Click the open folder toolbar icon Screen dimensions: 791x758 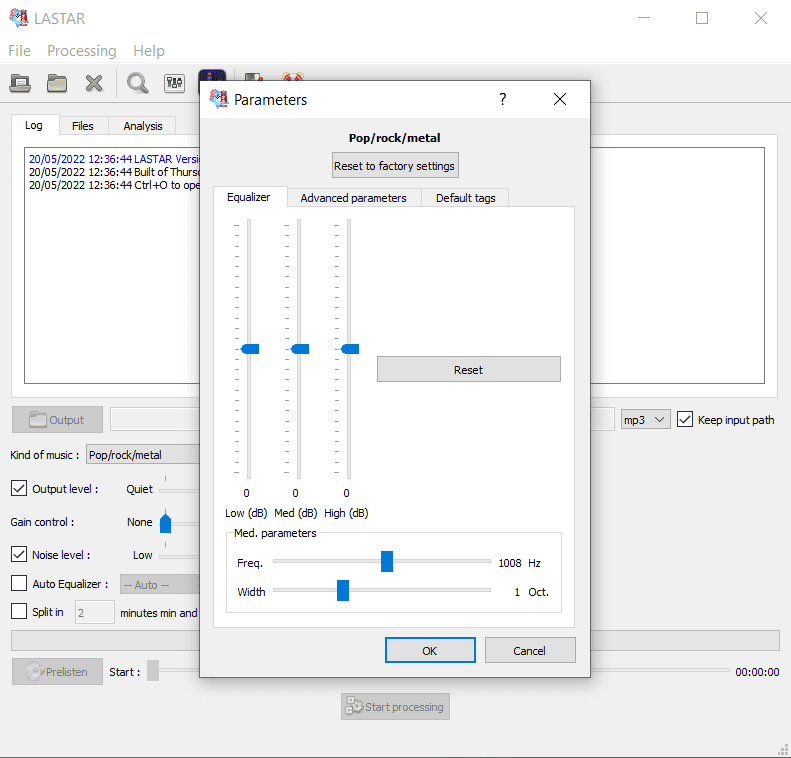click(x=57, y=83)
